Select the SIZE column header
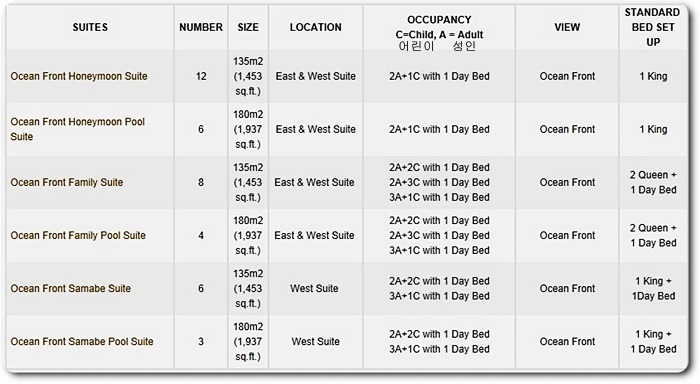Screen dimensions: 700x384 tap(248, 27)
